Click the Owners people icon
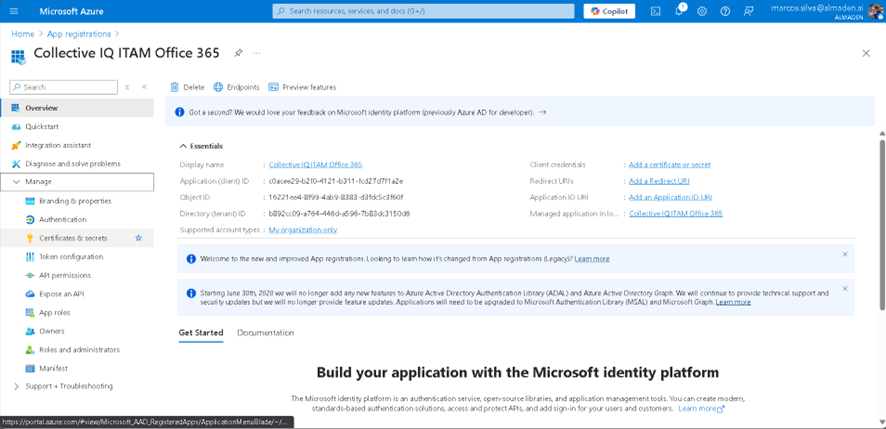Viewport: 886px width, 429px height. (30, 331)
